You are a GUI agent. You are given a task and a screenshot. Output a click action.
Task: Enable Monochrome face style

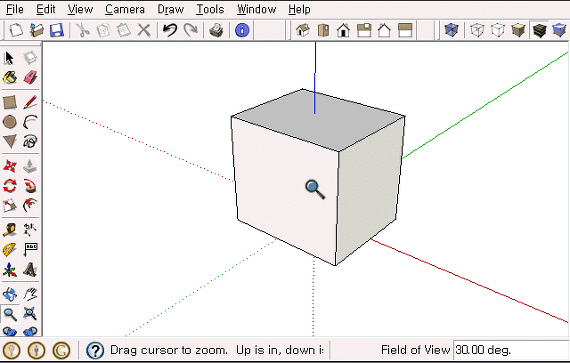pos(559,30)
